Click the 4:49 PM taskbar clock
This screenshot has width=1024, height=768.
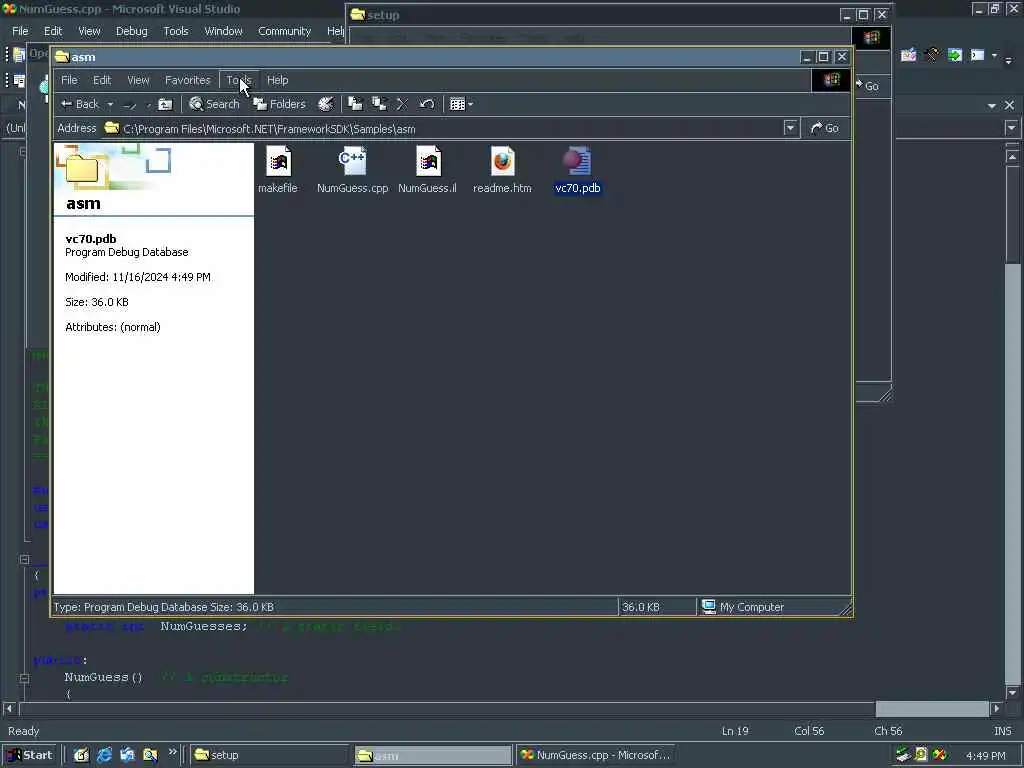(986, 756)
